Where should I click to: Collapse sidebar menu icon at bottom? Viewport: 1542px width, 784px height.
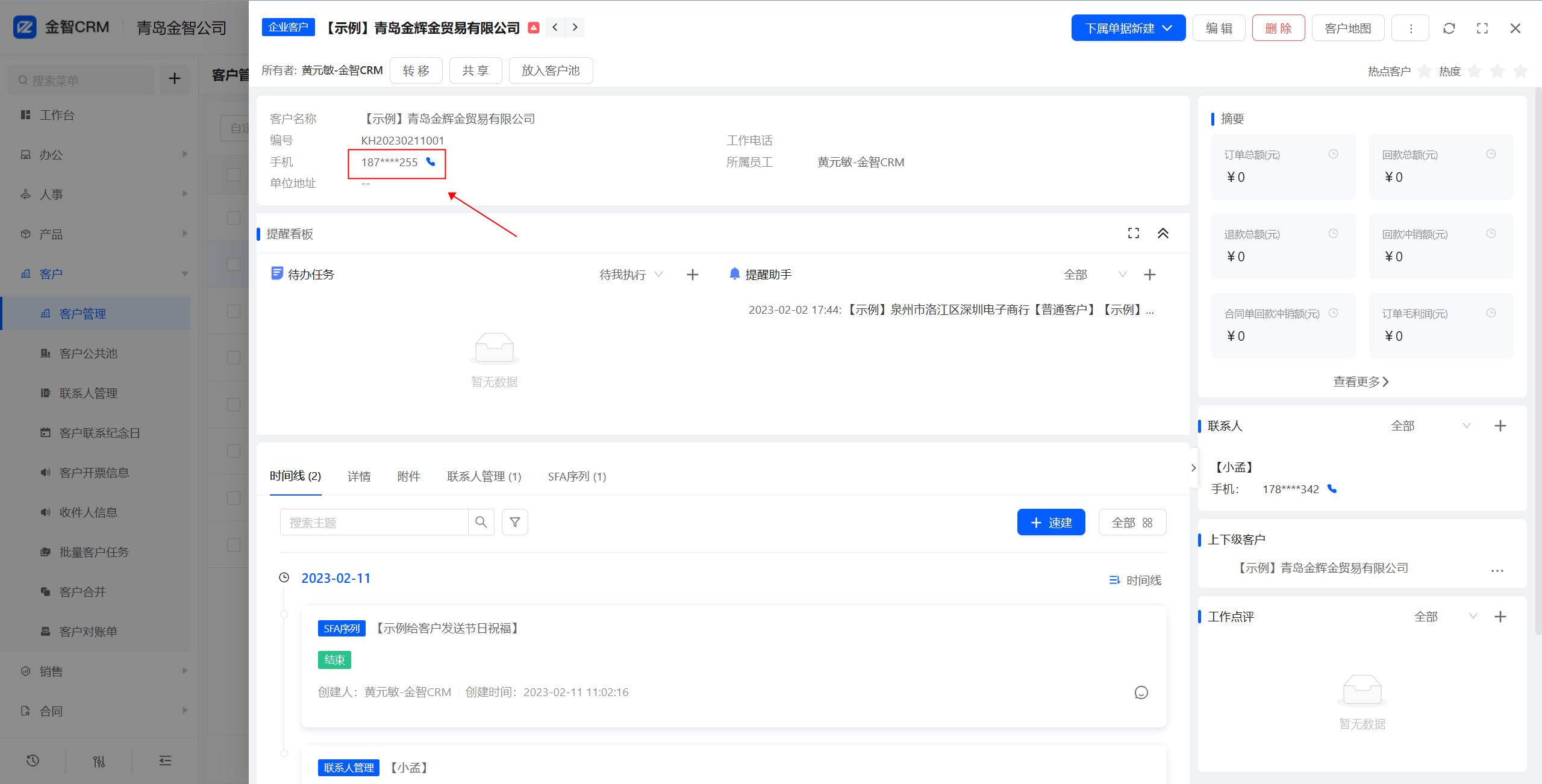(165, 761)
